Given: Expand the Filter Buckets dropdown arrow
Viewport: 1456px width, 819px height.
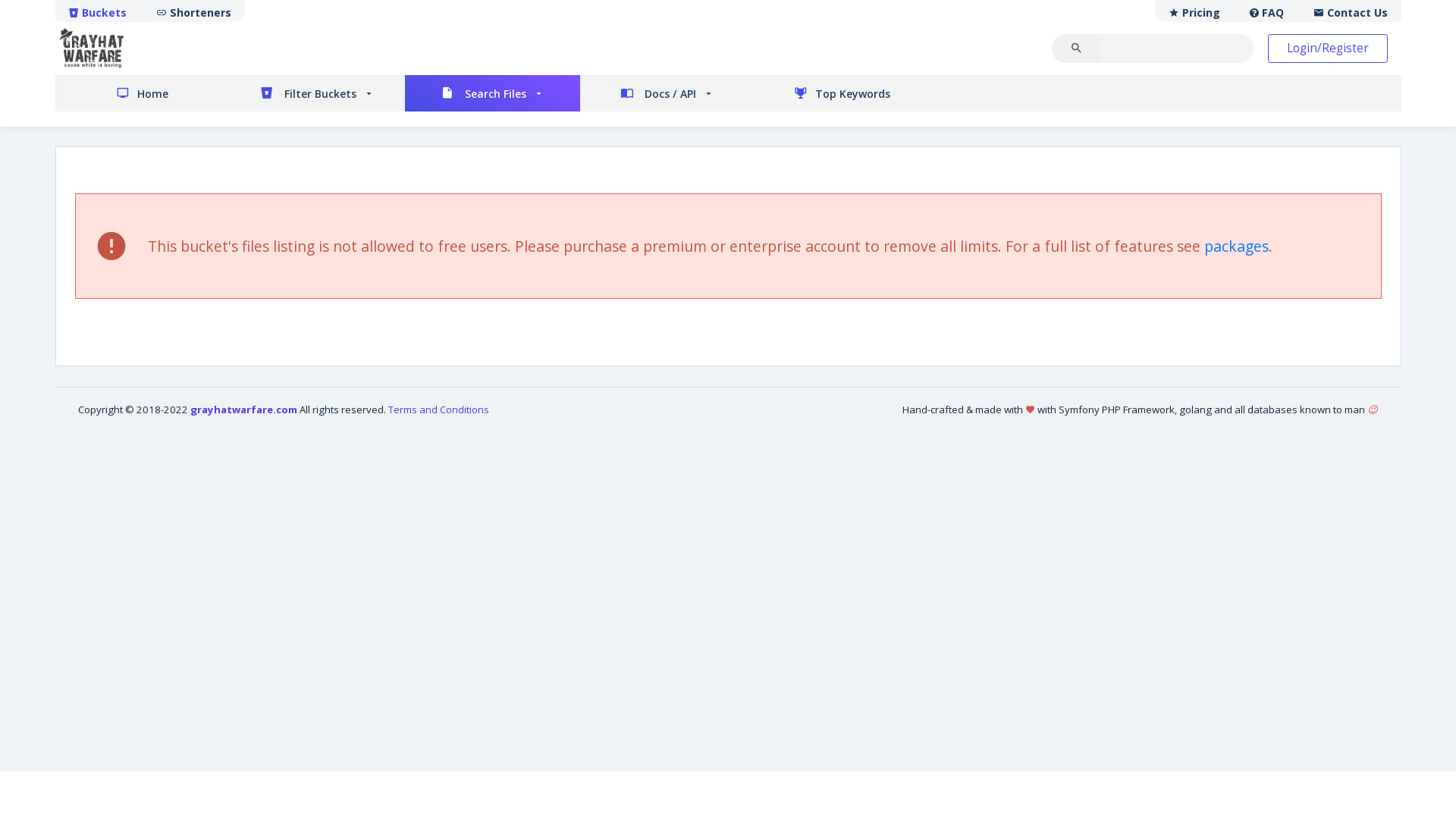Looking at the screenshot, I should [x=369, y=94].
